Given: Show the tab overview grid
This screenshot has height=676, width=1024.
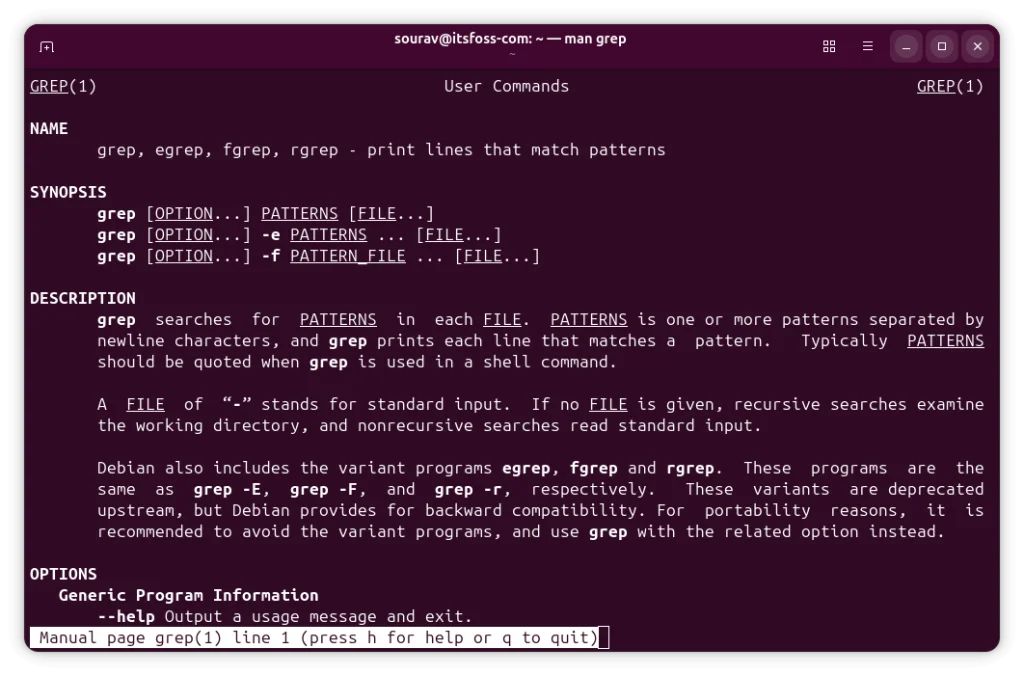Looking at the screenshot, I should click(x=828, y=46).
